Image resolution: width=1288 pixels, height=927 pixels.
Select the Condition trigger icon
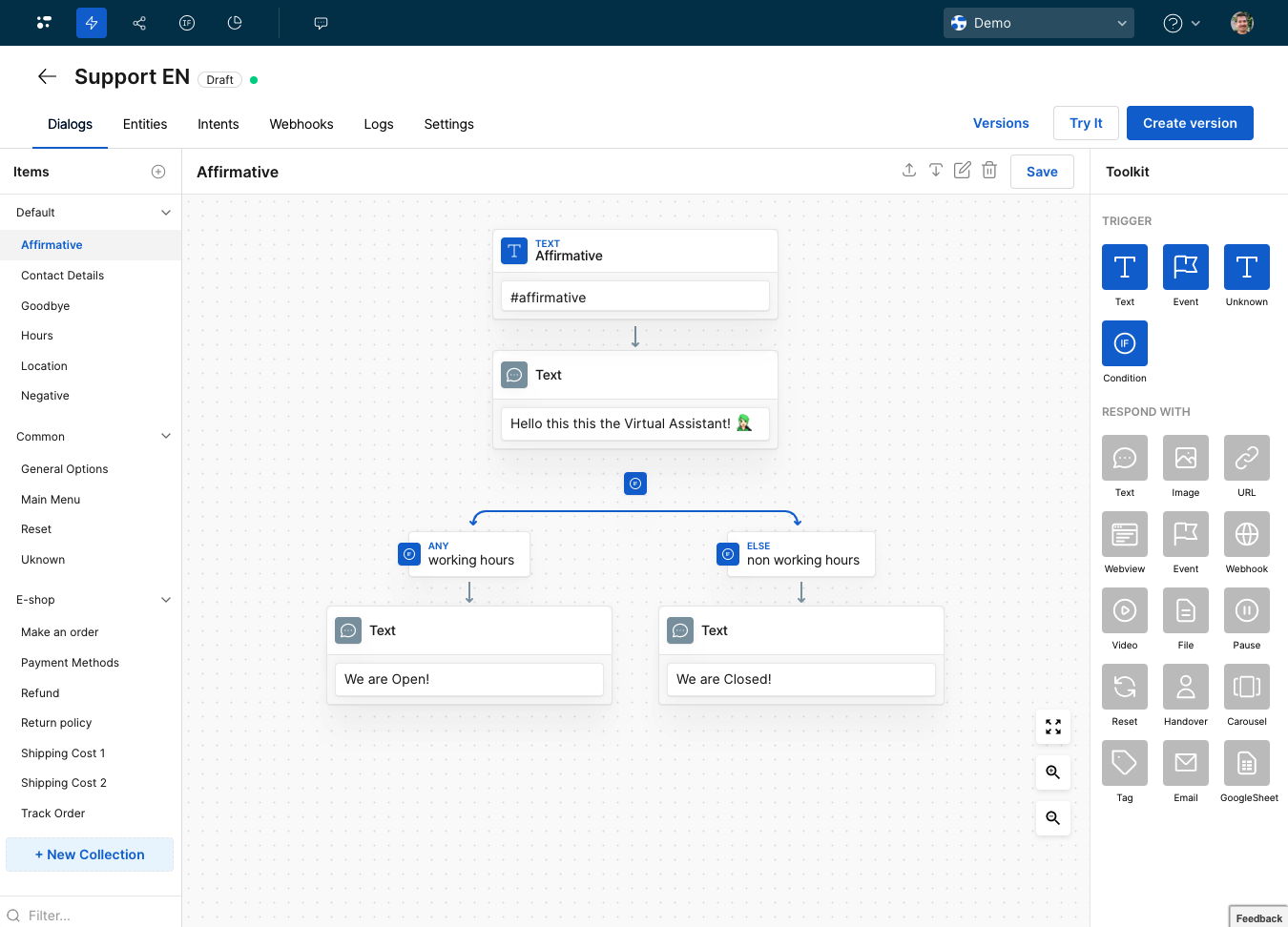[1124, 343]
